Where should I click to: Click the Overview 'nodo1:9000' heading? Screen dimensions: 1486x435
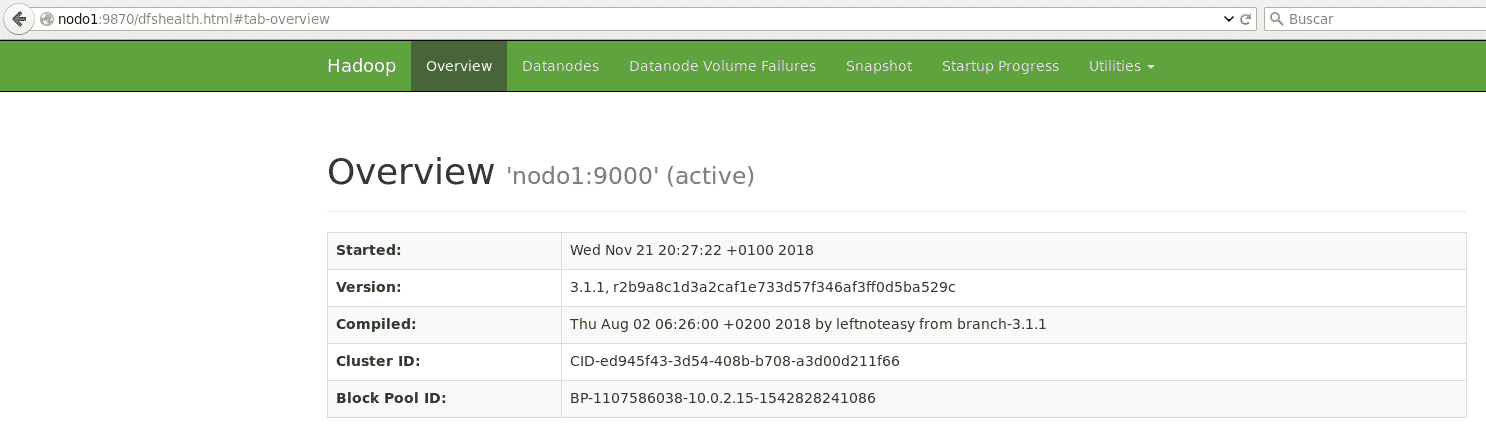pos(541,173)
